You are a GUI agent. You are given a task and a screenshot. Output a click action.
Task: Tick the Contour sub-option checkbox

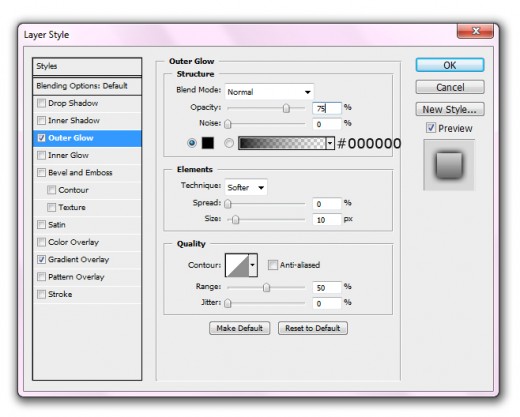click(51, 190)
